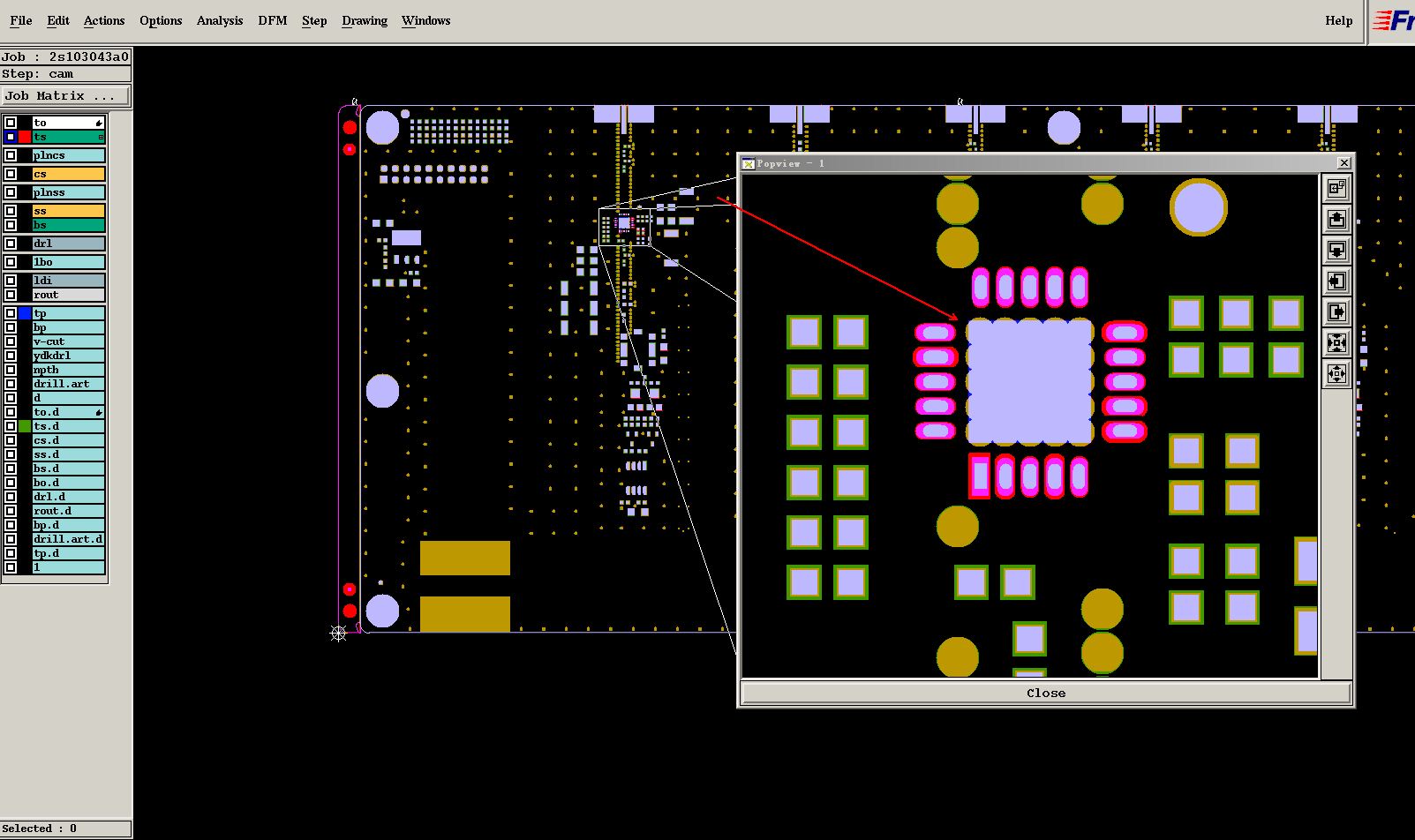Zoom out Popview using the outward-arrows icon
The height and width of the screenshot is (840, 1415).
(x=1336, y=373)
